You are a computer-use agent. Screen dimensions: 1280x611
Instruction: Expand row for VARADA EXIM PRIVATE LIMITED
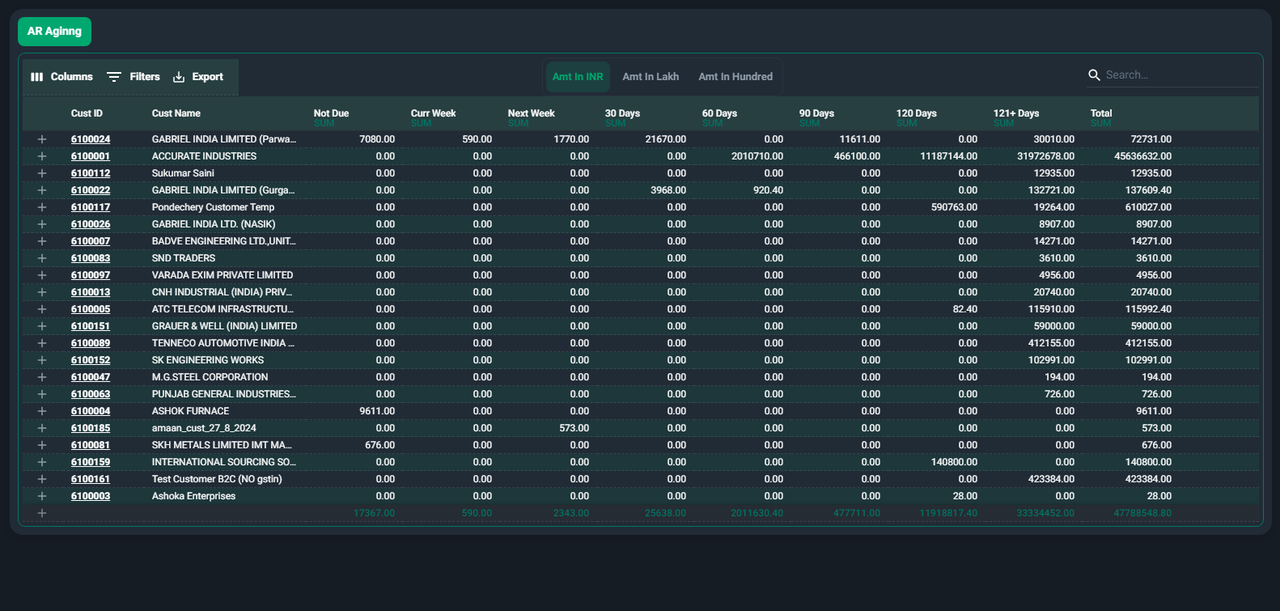[x=42, y=275]
